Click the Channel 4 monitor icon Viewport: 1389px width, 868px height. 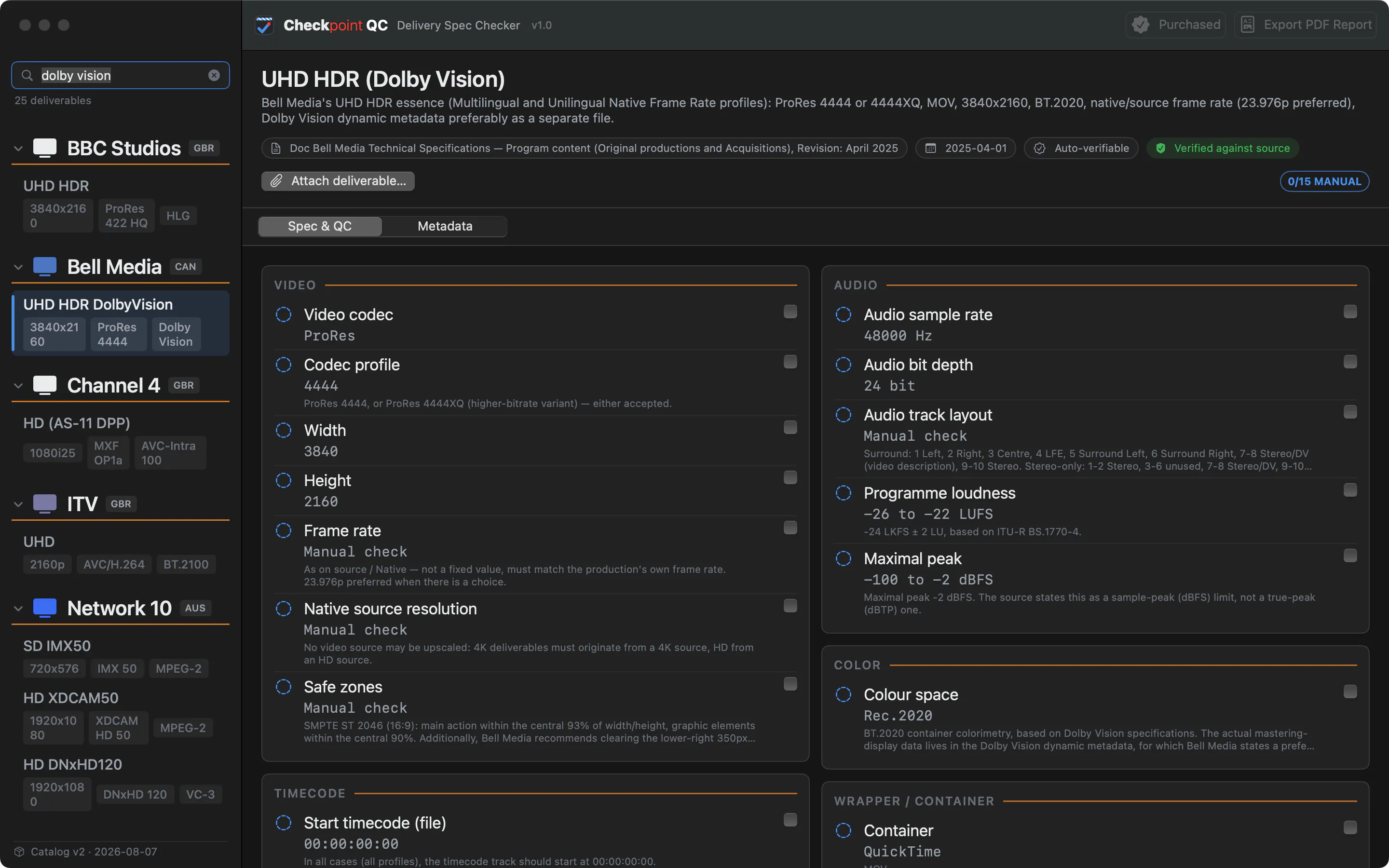(45, 385)
